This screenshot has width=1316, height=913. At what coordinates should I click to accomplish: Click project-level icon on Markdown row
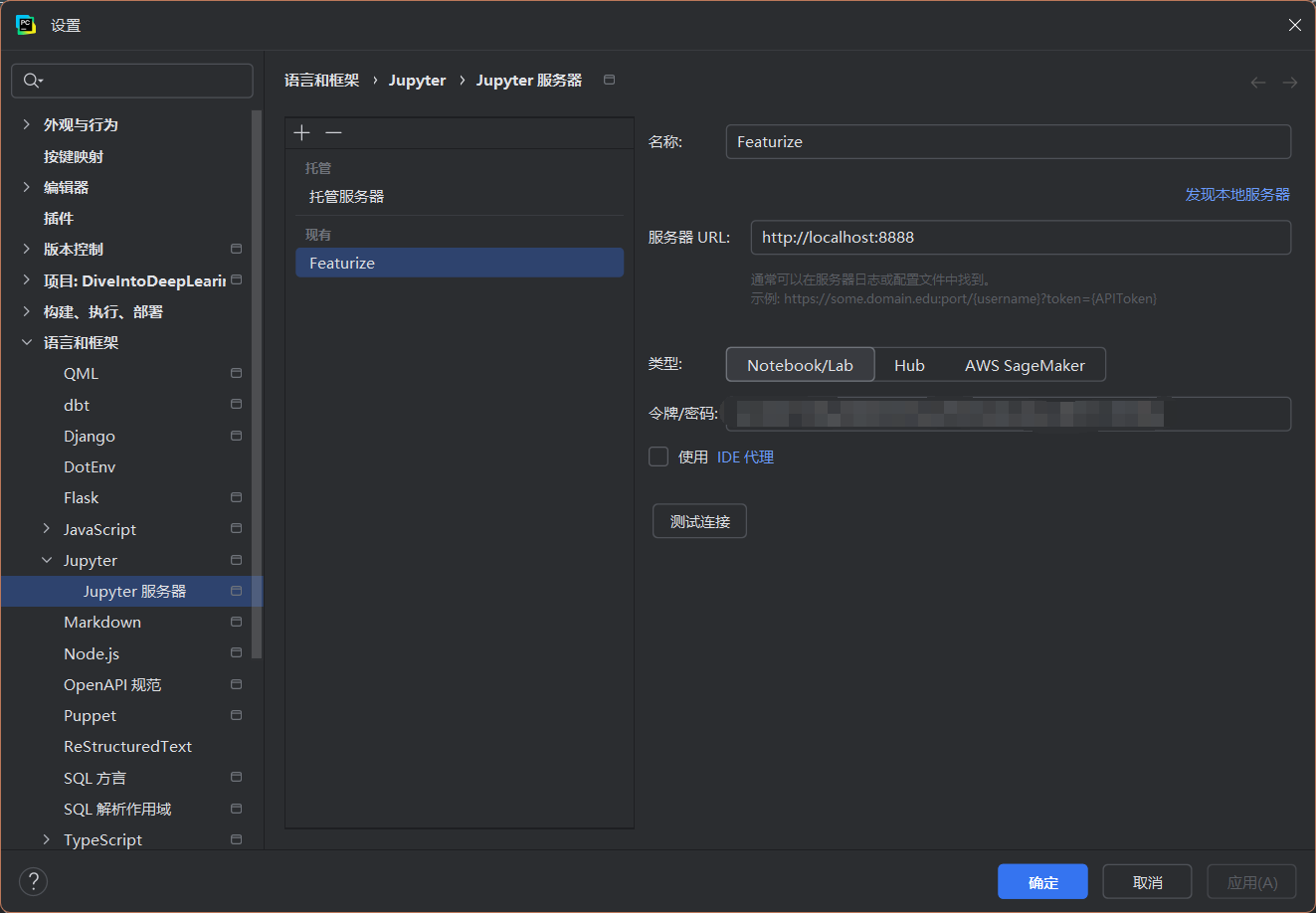point(236,622)
